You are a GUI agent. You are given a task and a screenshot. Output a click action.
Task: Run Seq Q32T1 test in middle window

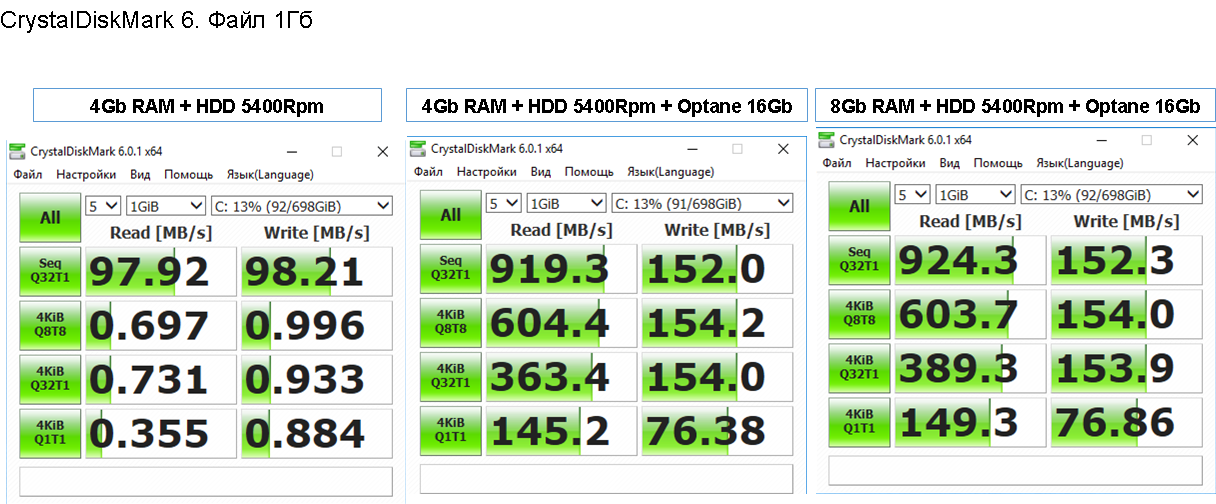(450, 268)
